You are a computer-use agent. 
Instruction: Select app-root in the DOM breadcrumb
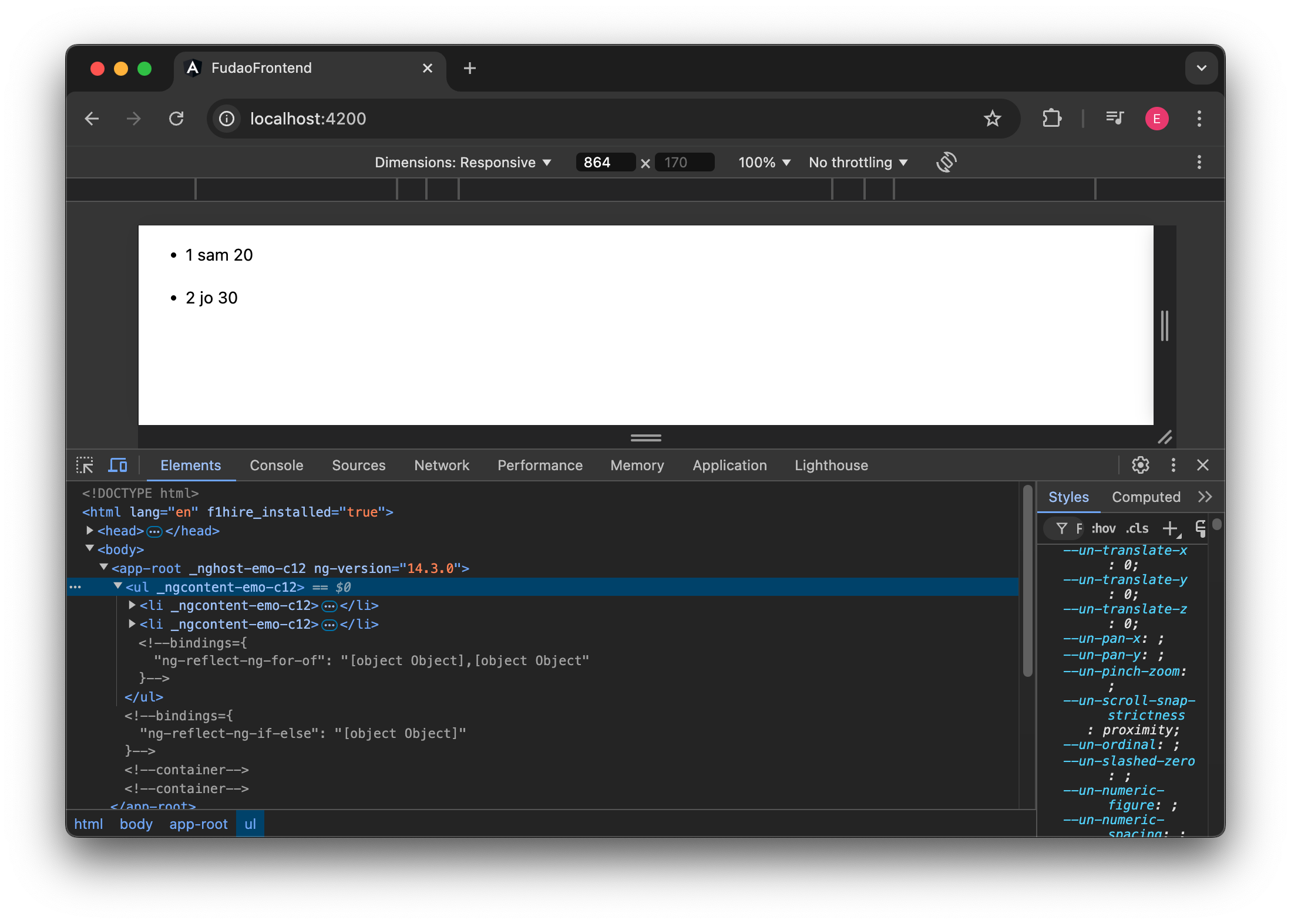pos(198,824)
